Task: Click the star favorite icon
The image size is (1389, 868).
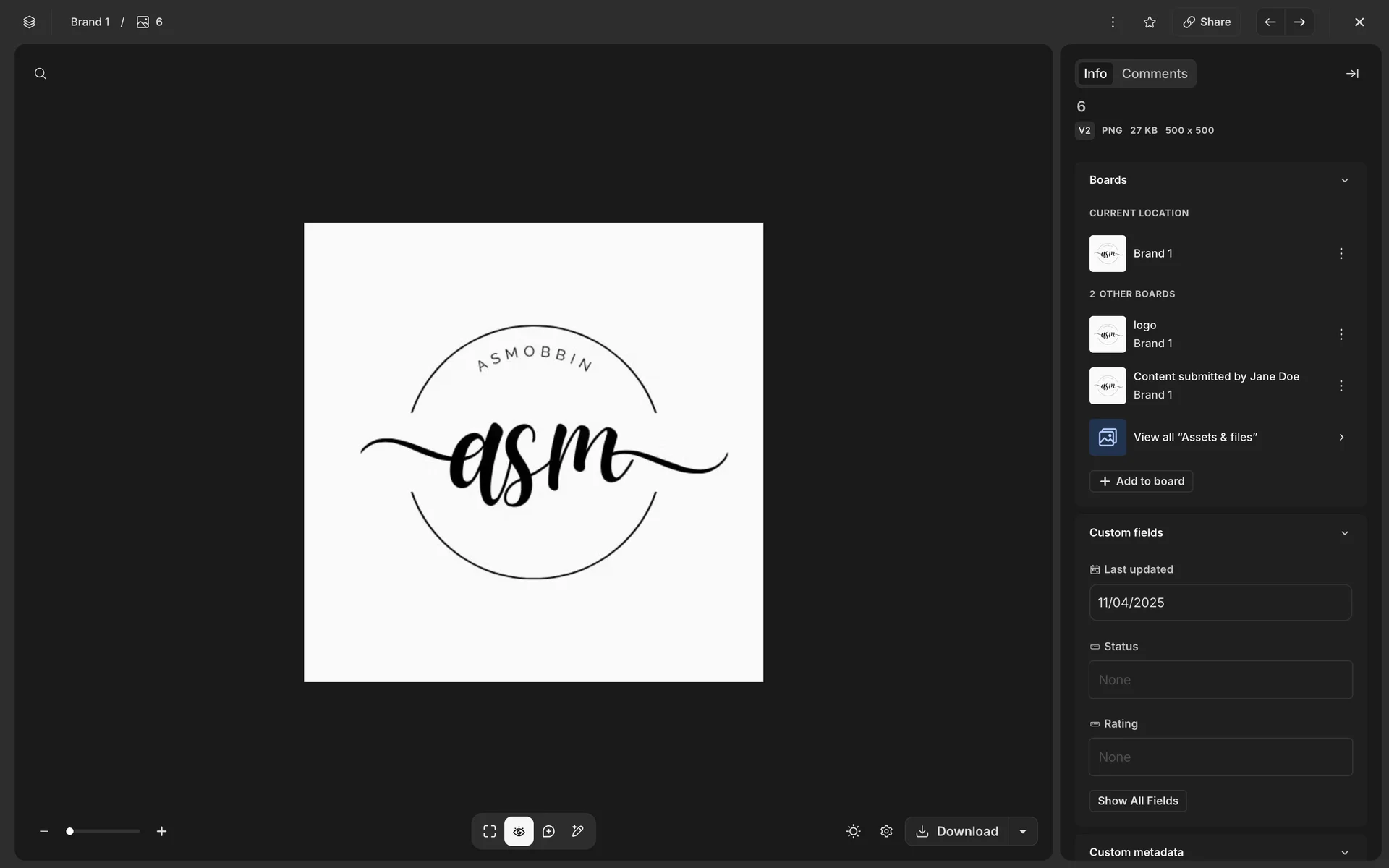Action: coord(1150,22)
